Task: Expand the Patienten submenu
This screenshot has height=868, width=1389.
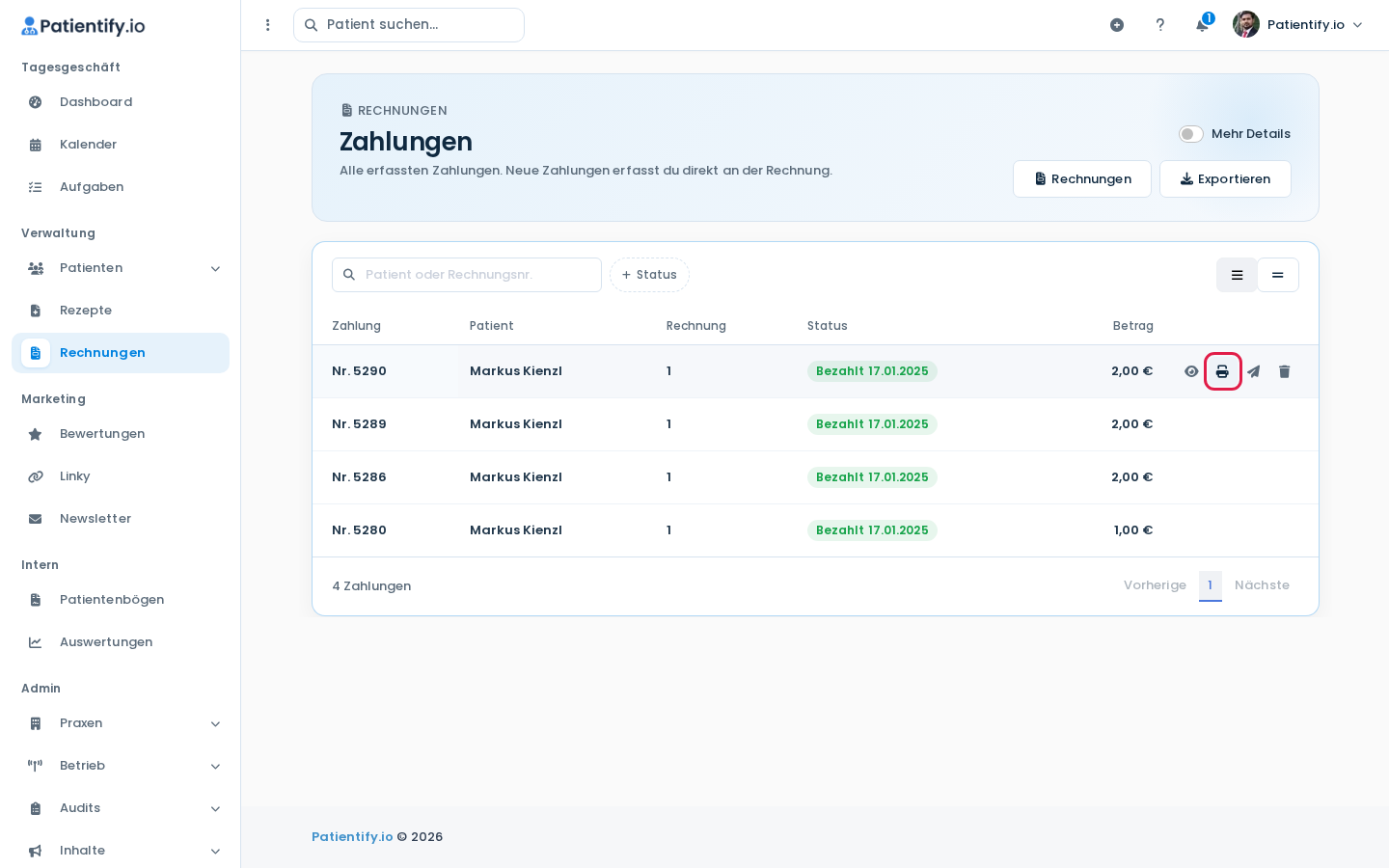Action: [x=121, y=268]
